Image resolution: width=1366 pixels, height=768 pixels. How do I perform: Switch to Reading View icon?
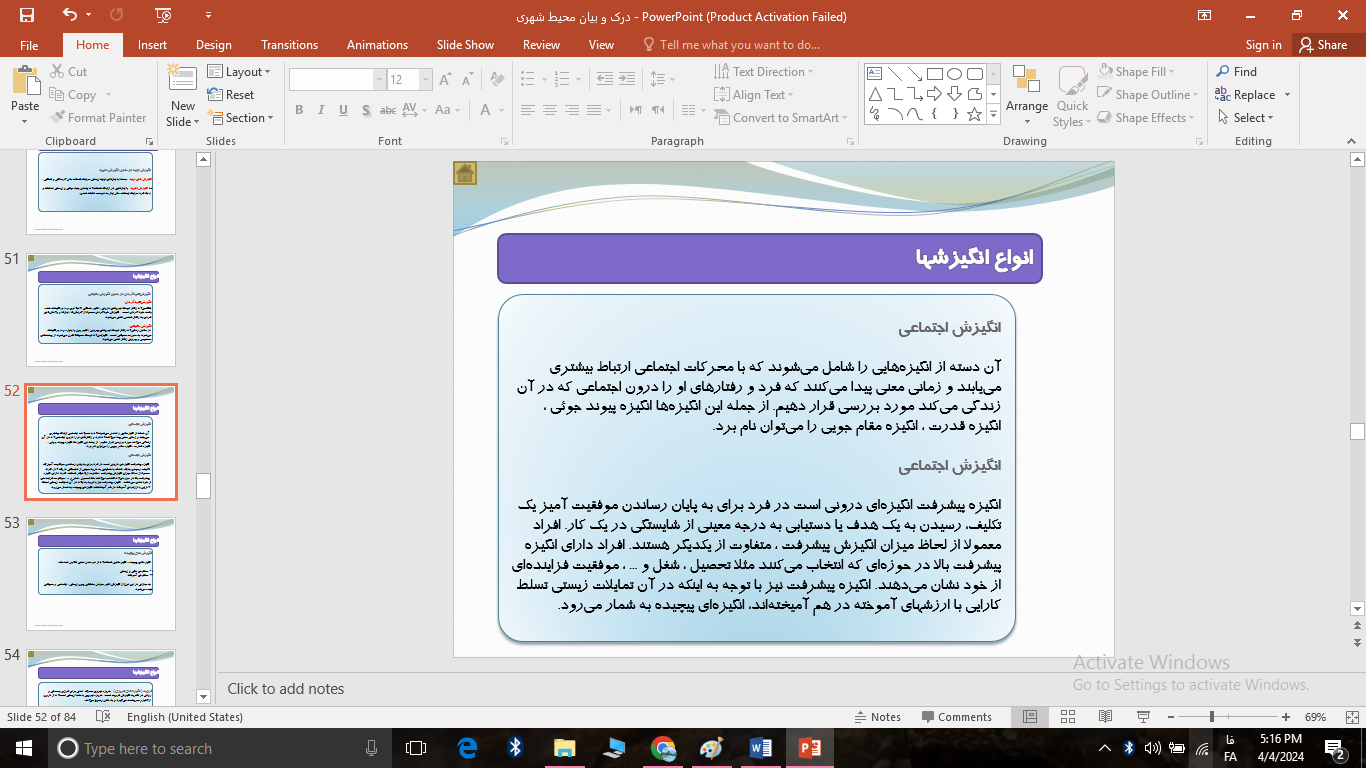tap(1105, 717)
